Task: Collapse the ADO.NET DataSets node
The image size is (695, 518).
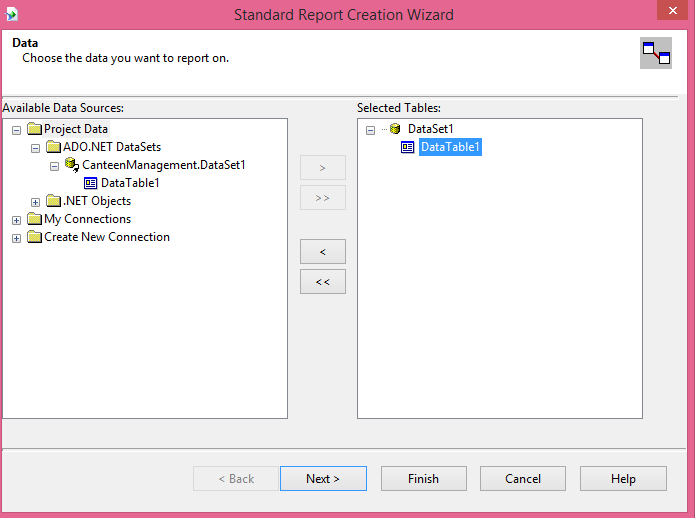Action: click(36, 148)
